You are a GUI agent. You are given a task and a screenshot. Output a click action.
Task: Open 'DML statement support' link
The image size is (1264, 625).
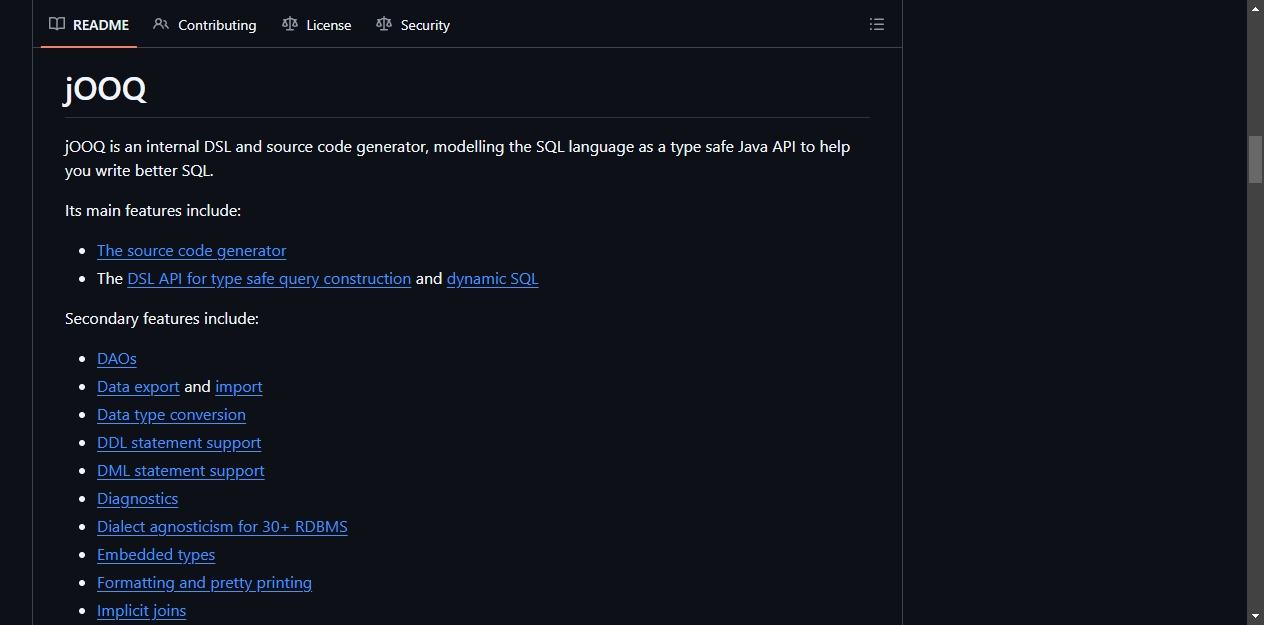(181, 471)
